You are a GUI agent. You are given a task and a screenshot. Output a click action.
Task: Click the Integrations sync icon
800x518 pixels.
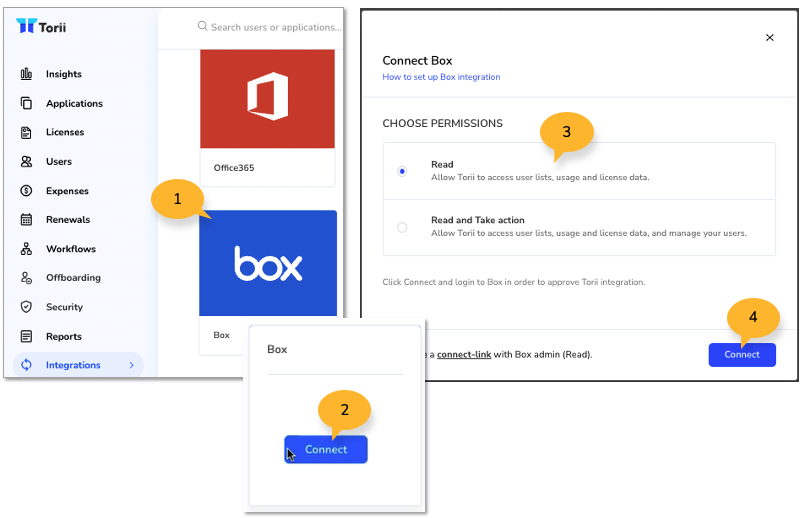coord(26,365)
